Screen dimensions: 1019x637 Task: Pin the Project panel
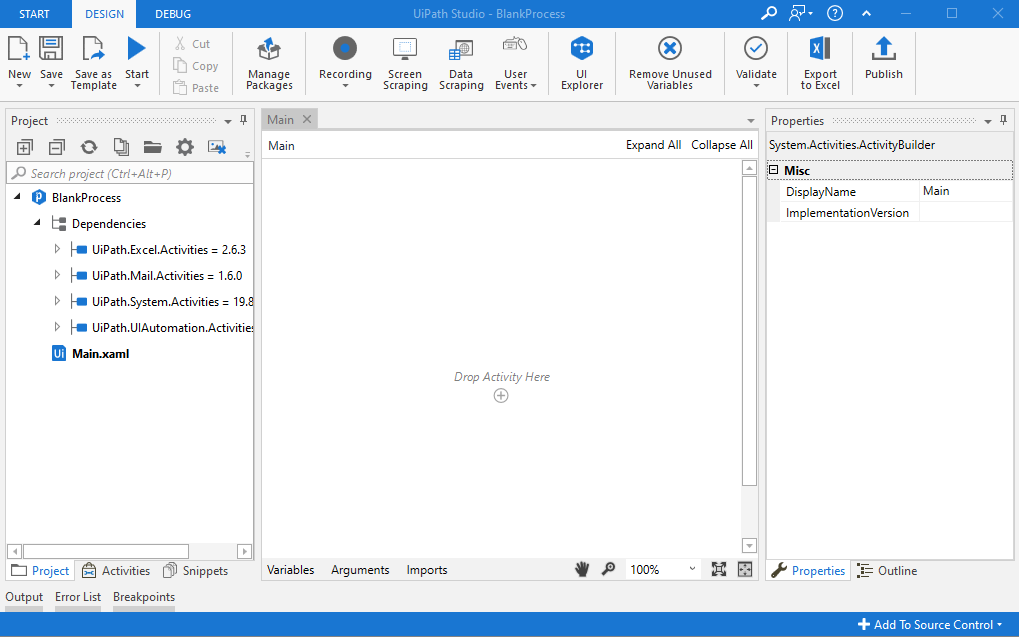point(244,120)
